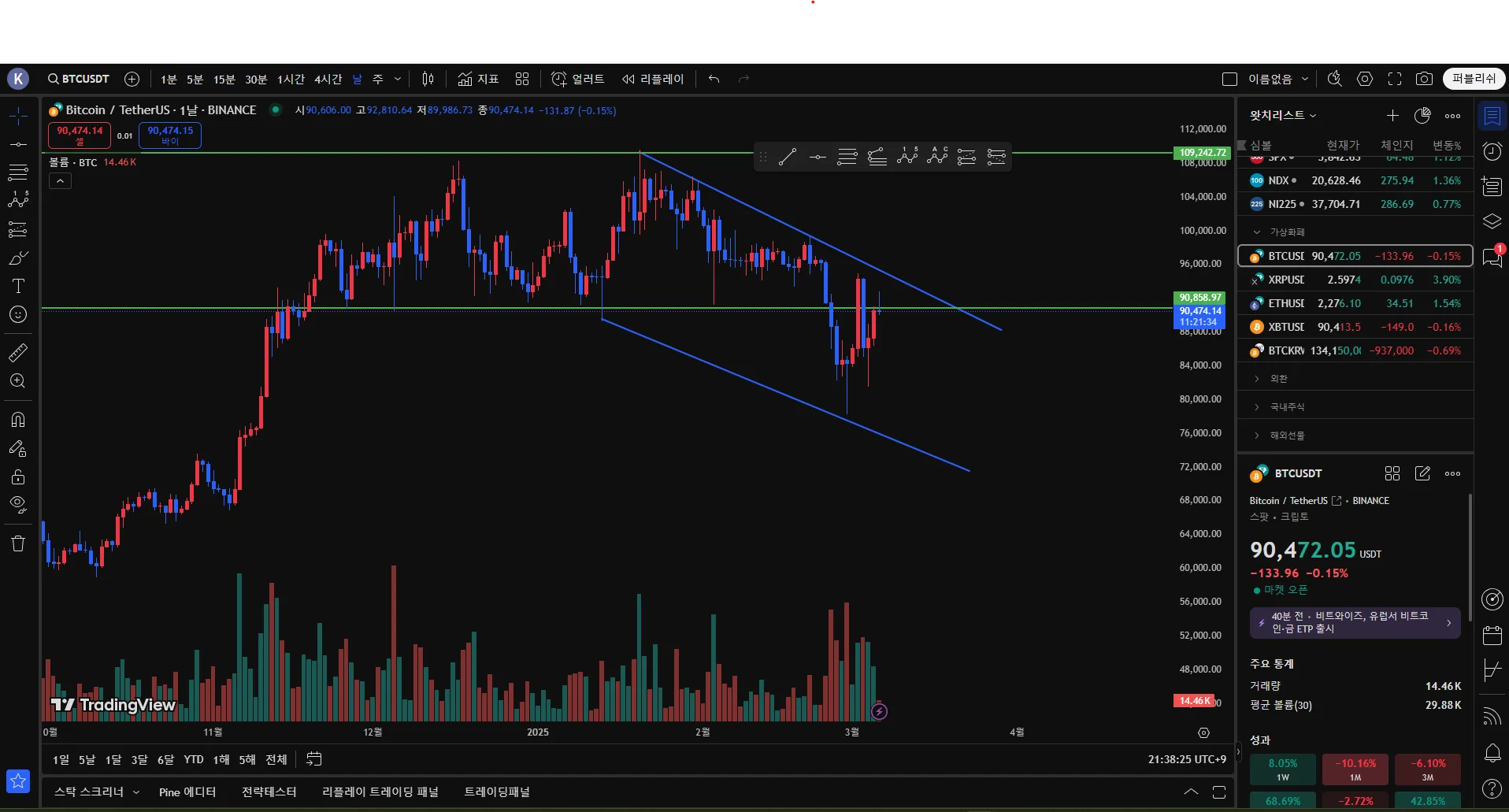Undo the last chart action

click(x=714, y=79)
